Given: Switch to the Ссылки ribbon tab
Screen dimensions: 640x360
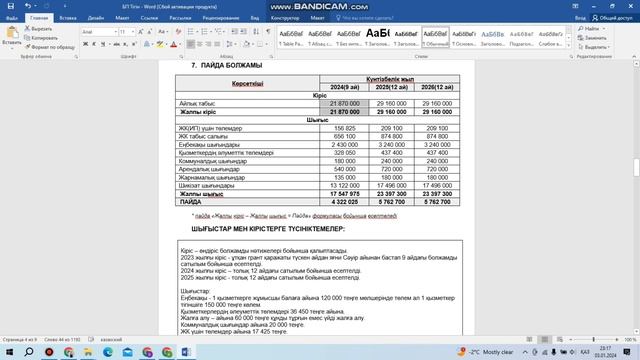Looking at the screenshot, I should 149,18.
